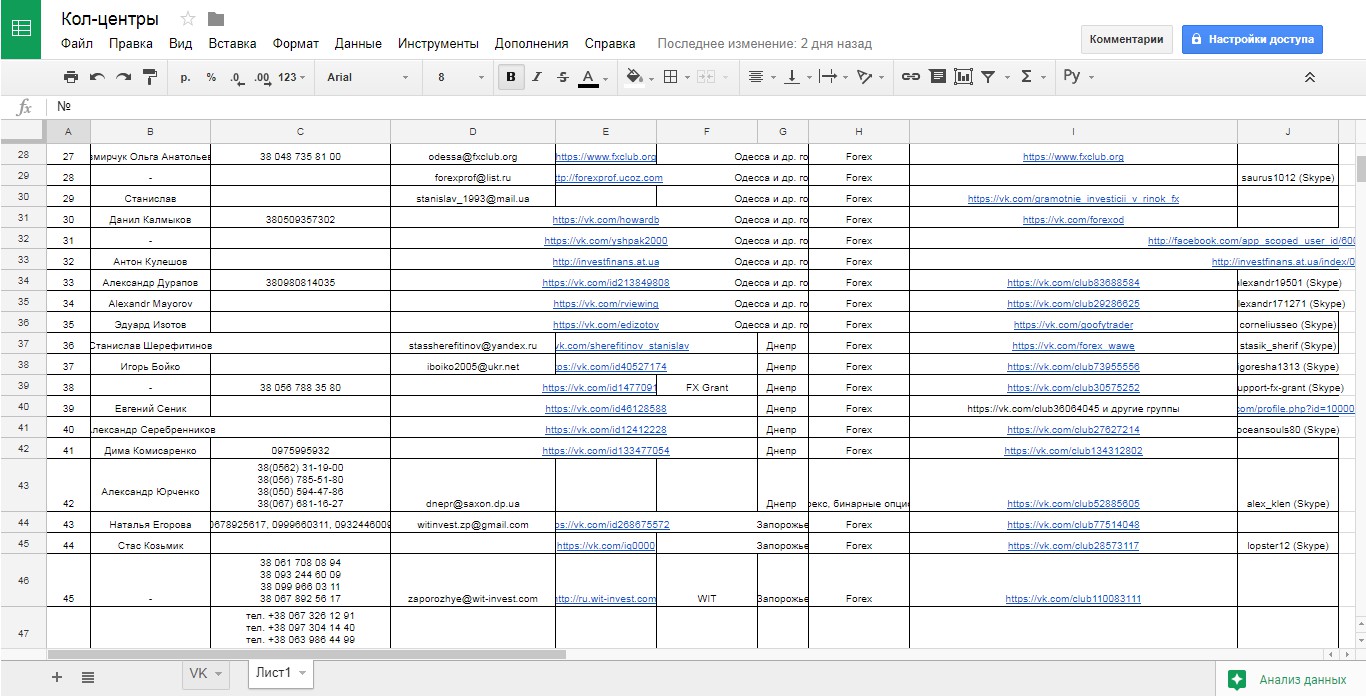Redo the last action

click(123, 77)
